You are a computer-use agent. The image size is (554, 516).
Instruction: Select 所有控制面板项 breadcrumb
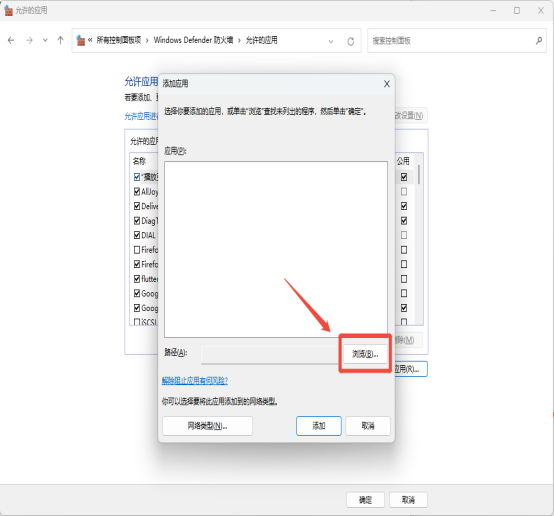tap(119, 40)
